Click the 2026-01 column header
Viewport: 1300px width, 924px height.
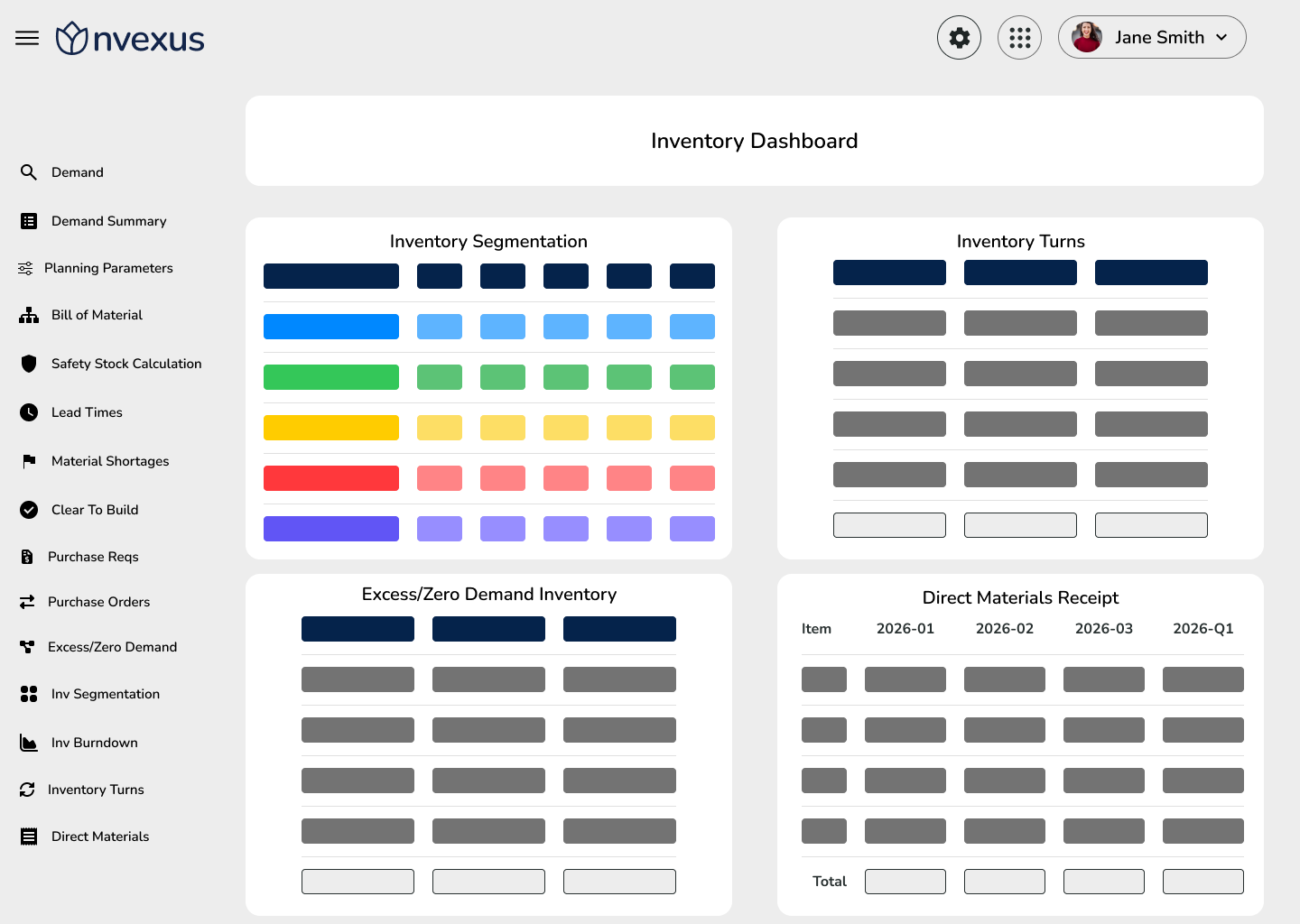[905, 629]
